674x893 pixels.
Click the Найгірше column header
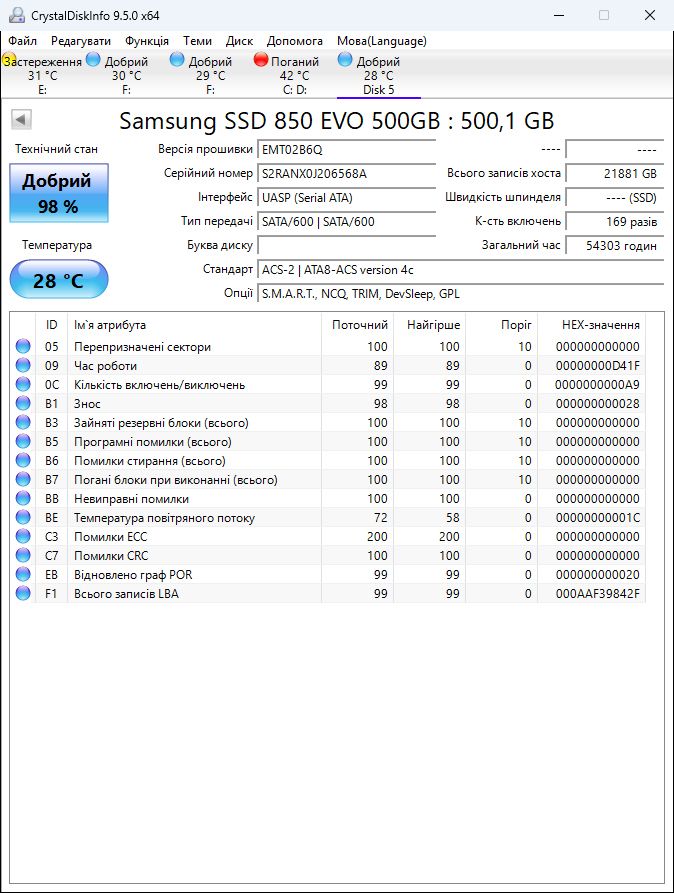(x=430, y=325)
